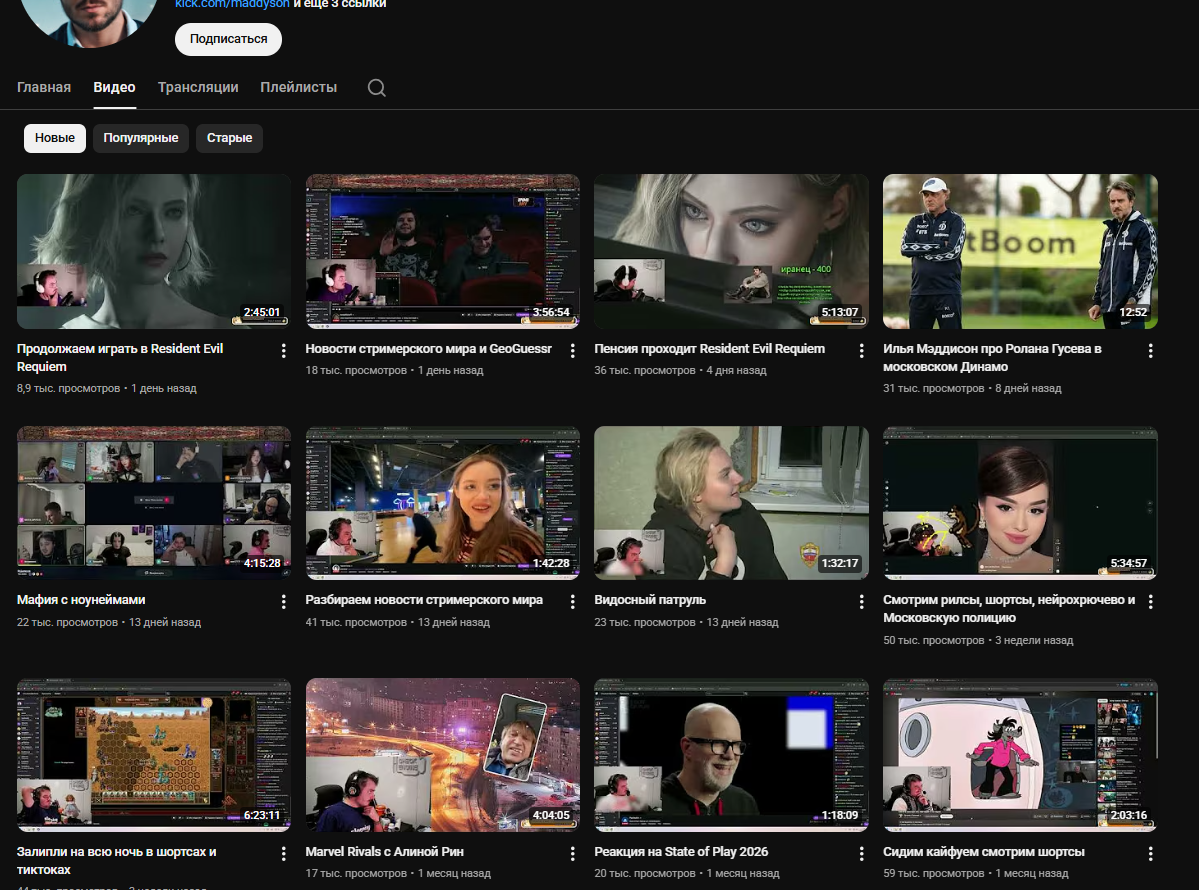Screen dimensions: 1199x890
Task: Play the thumbnail with 1:18:09 duration
Action: [732, 755]
